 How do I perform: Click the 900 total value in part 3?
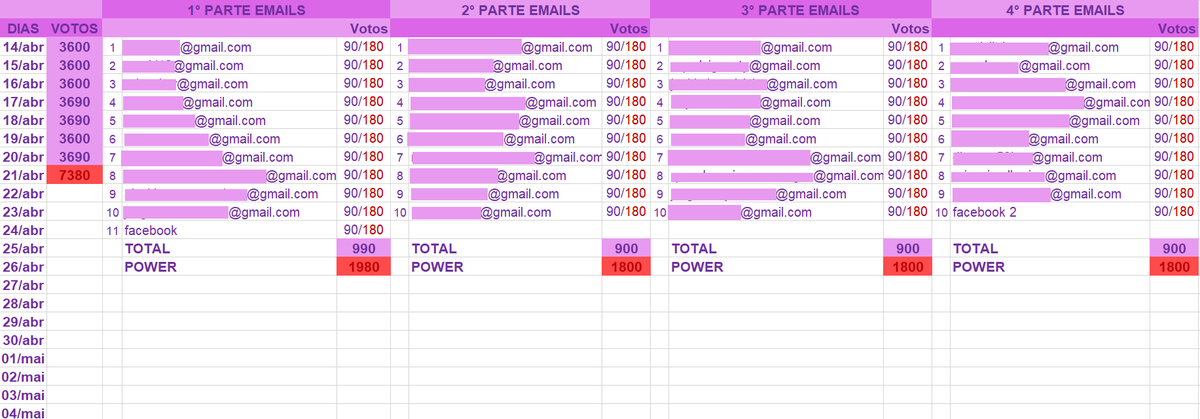[x=907, y=249]
